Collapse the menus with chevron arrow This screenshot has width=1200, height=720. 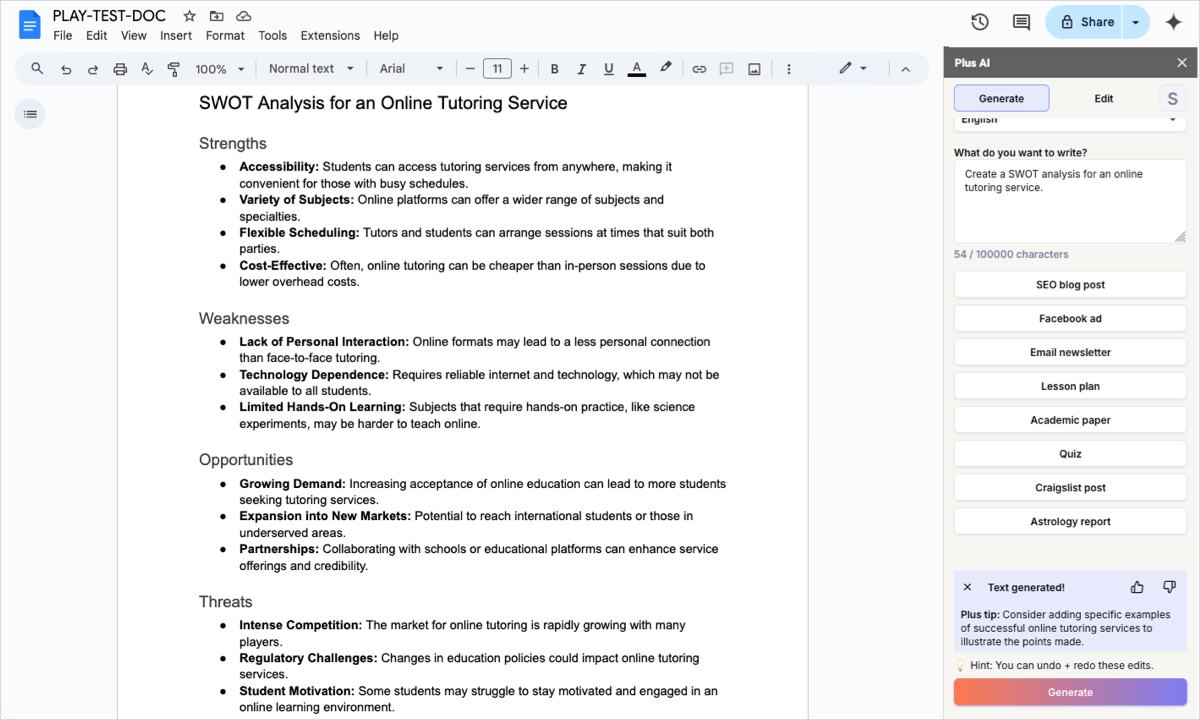point(906,69)
